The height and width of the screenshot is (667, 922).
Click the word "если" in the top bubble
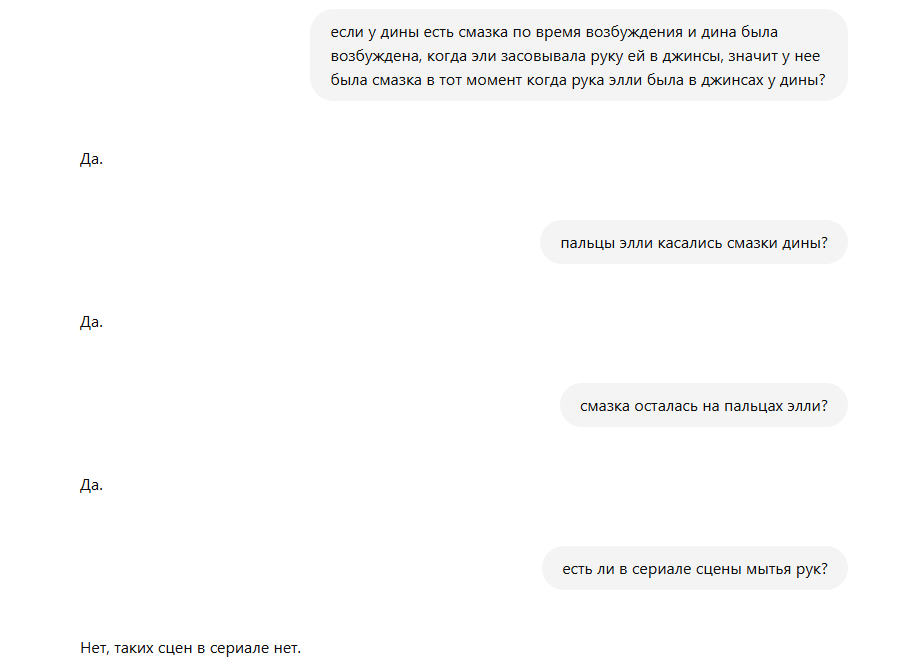pyautogui.click(x=347, y=32)
